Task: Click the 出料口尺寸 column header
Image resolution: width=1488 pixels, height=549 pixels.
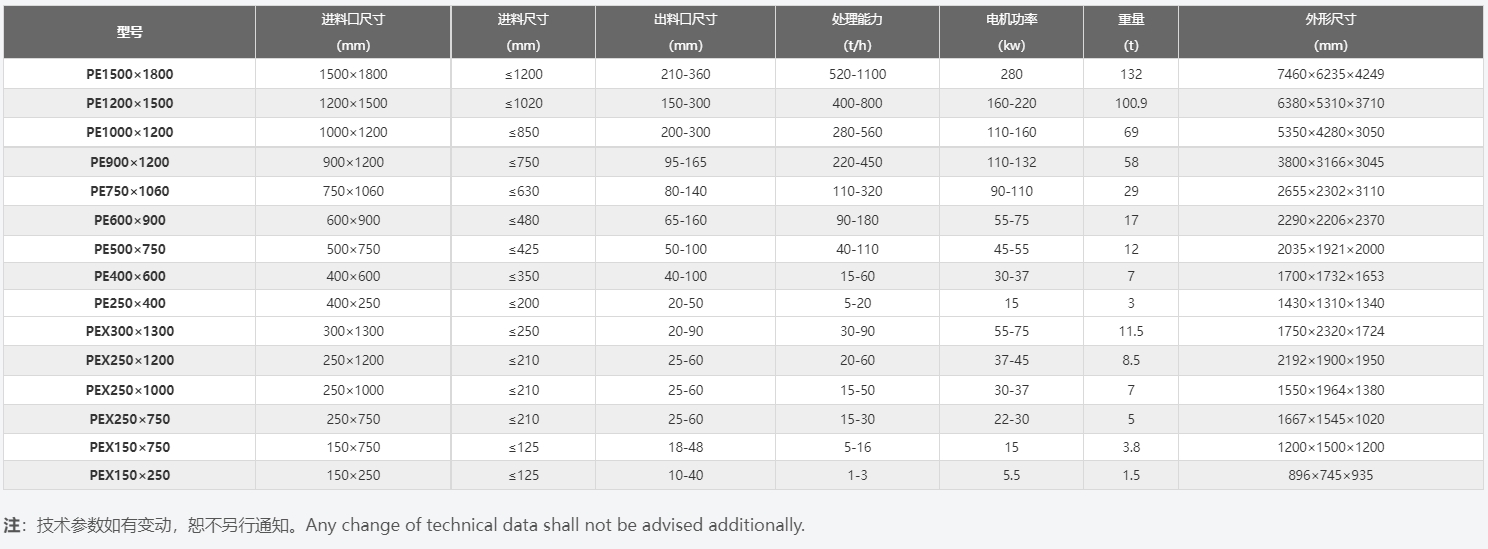Action: pos(685,32)
